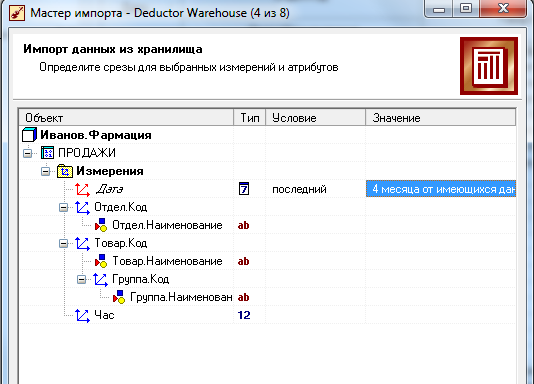Click the ab type icon for Товар.Наименование
Screen dimensions: 534x384
click(244, 261)
